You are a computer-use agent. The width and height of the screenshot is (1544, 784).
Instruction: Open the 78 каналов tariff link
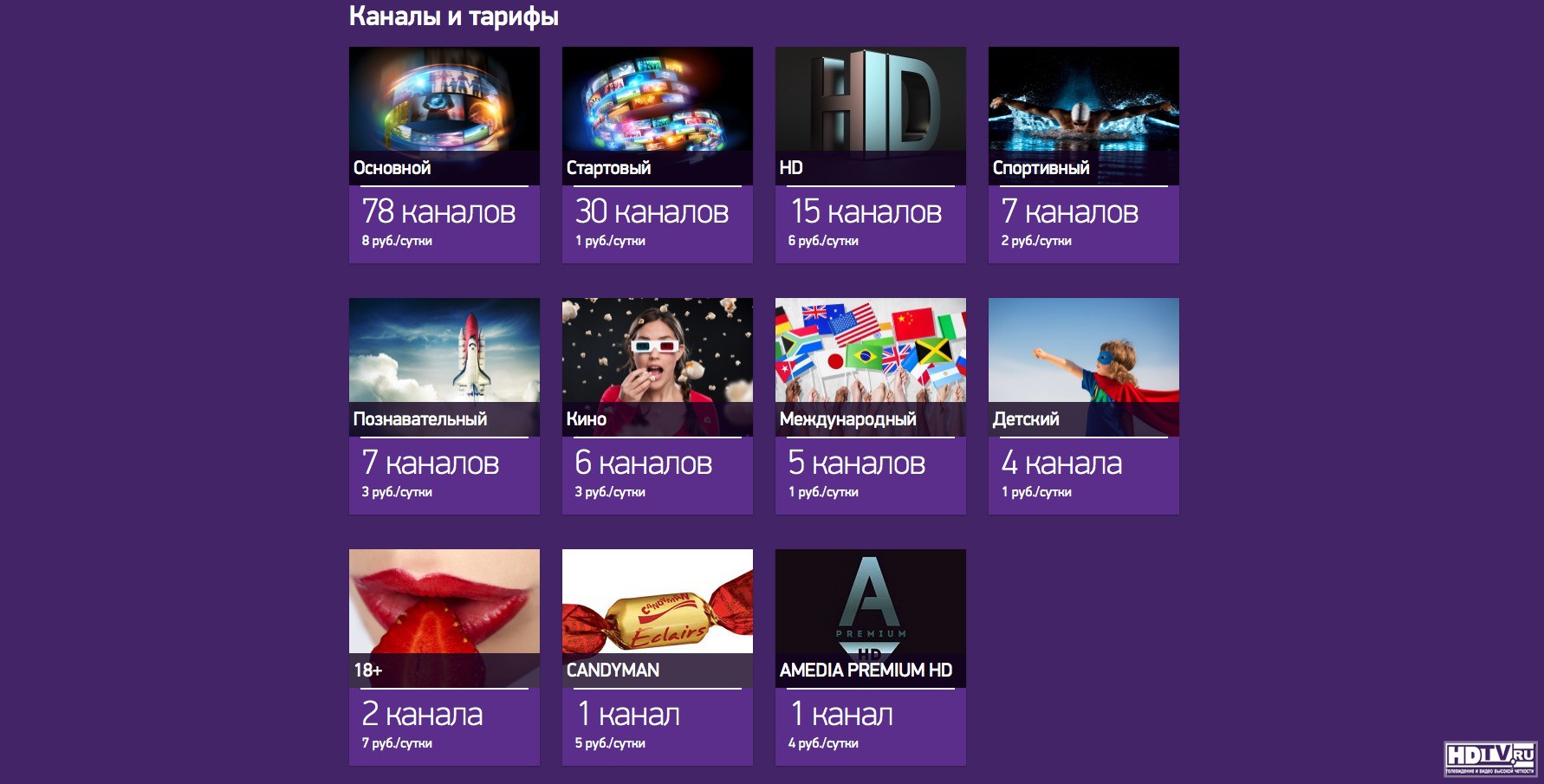coord(438,211)
